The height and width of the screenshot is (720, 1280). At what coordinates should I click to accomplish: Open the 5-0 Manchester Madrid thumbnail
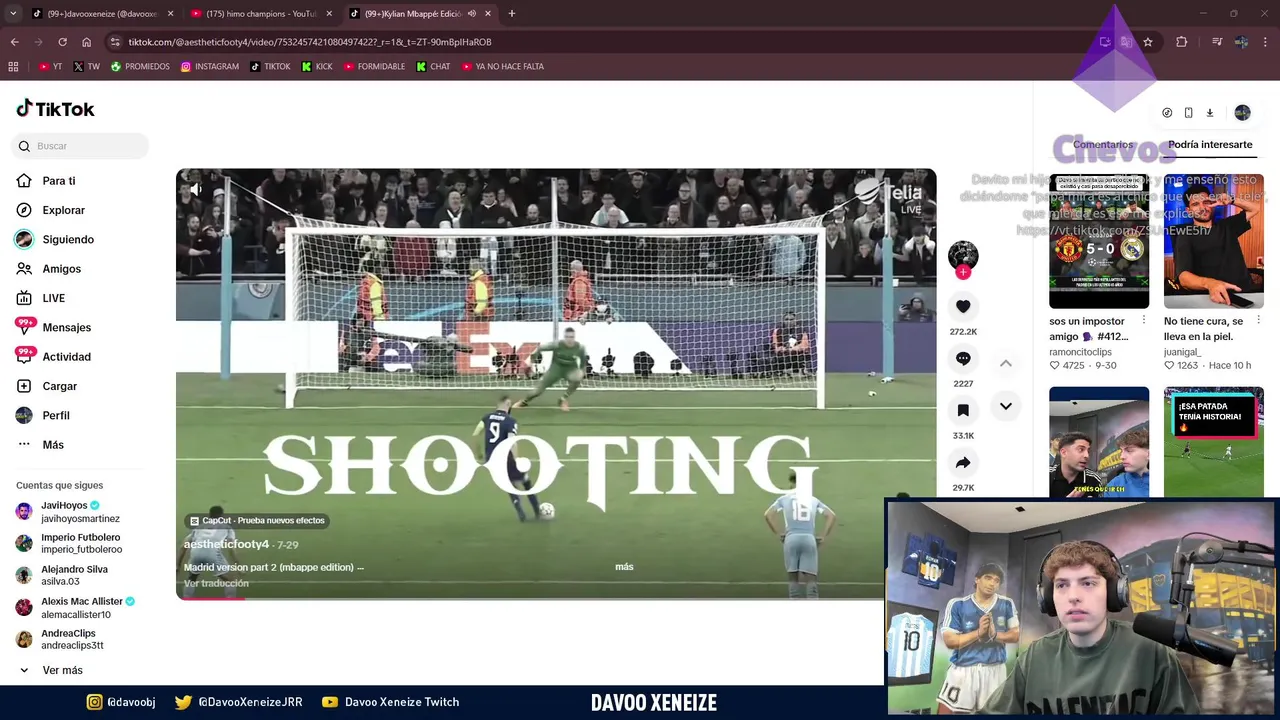(1099, 241)
